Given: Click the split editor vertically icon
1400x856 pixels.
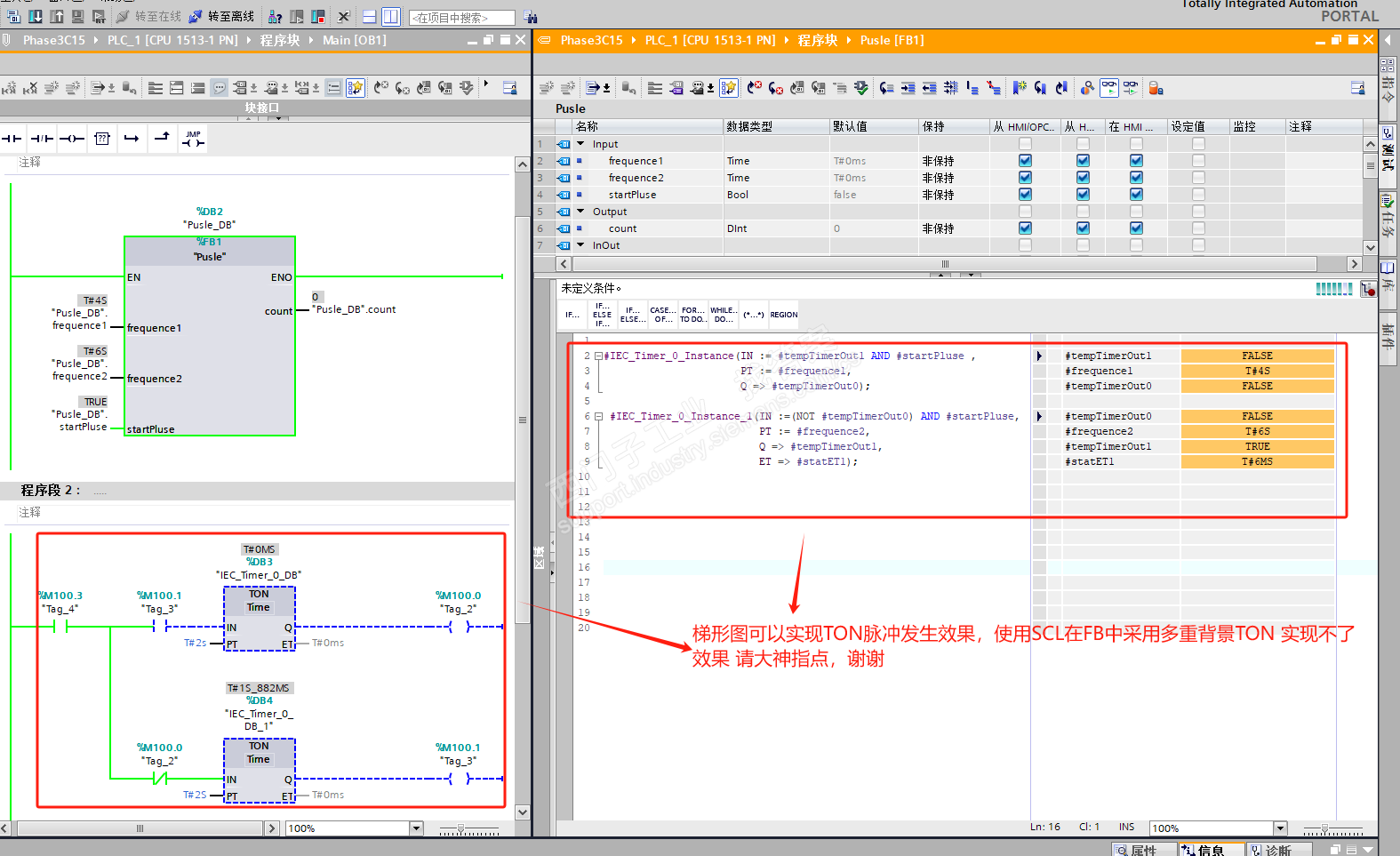Looking at the screenshot, I should (391, 17).
